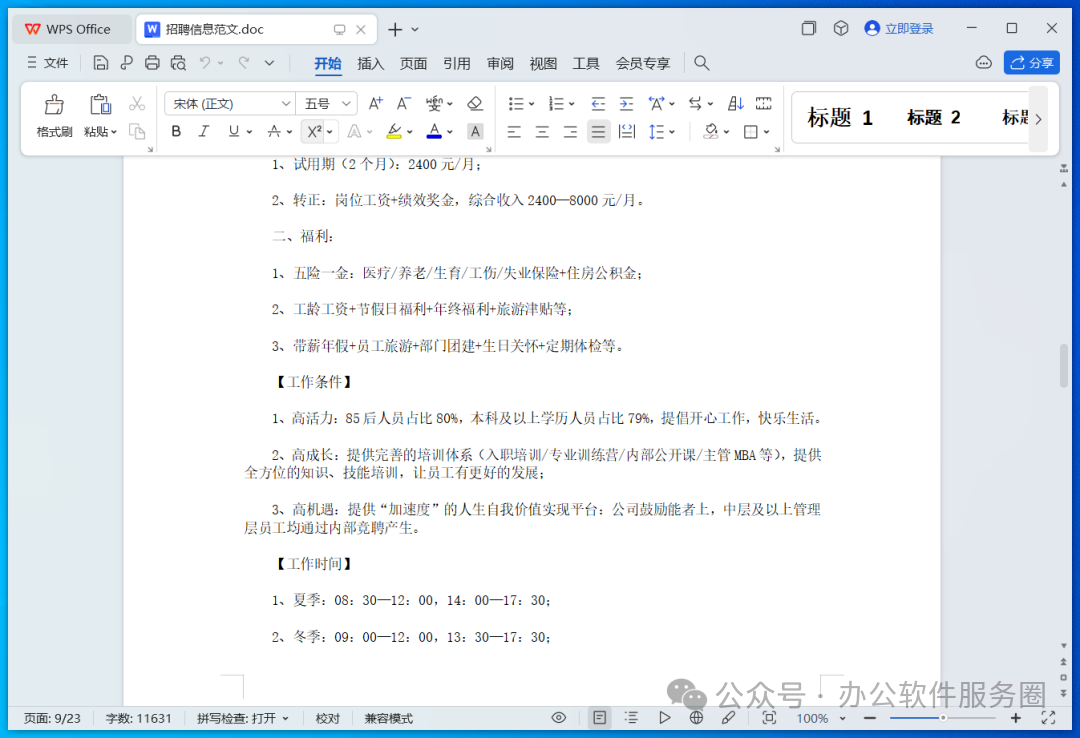
Task: Click the 立即登录 login button
Action: (898, 29)
